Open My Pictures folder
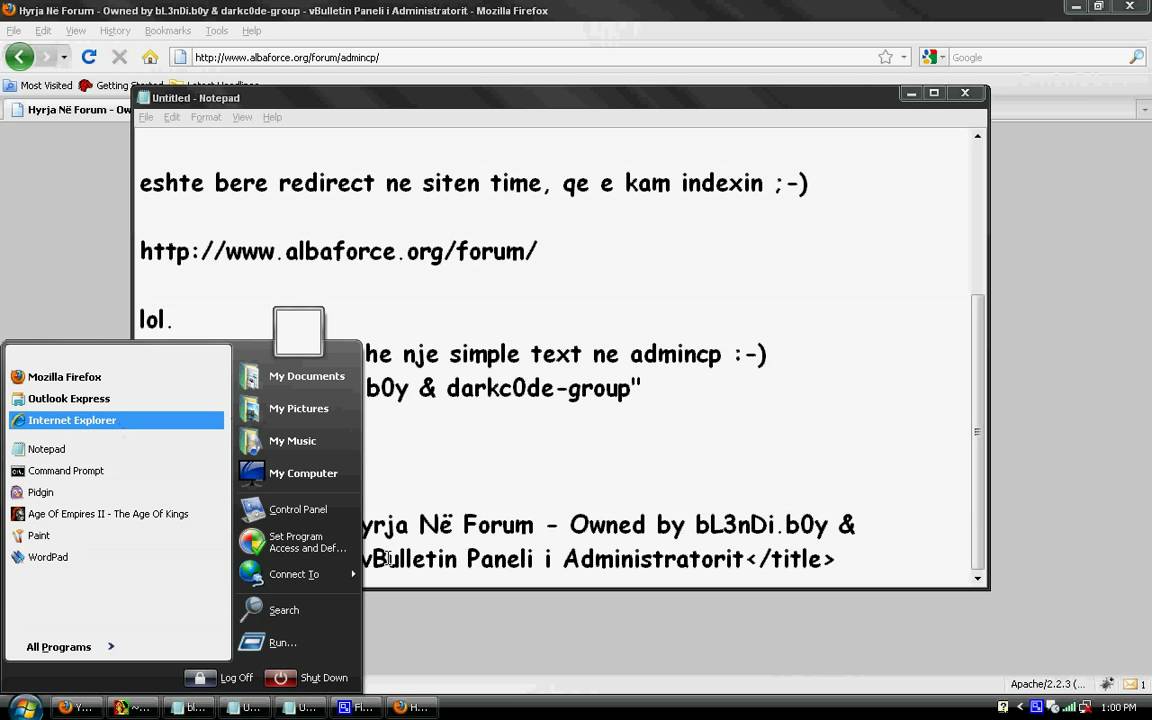Image resolution: width=1152 pixels, height=720 pixels. [x=298, y=408]
